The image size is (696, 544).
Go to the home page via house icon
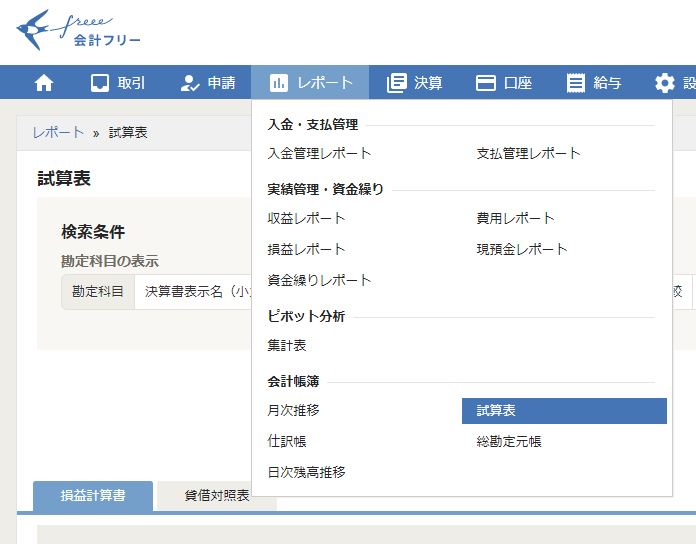click(44, 83)
